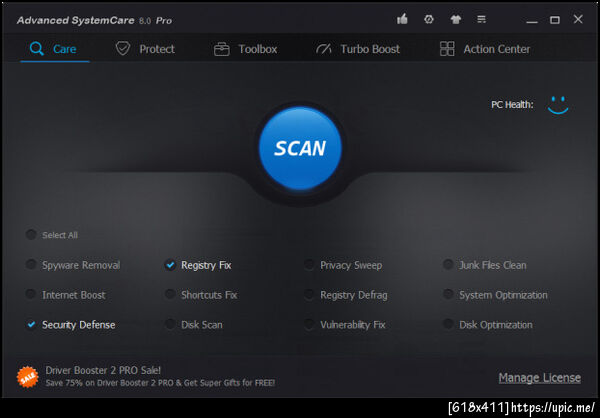Go to the Action Center tab
Screen dimensions: 600x418
(485, 49)
